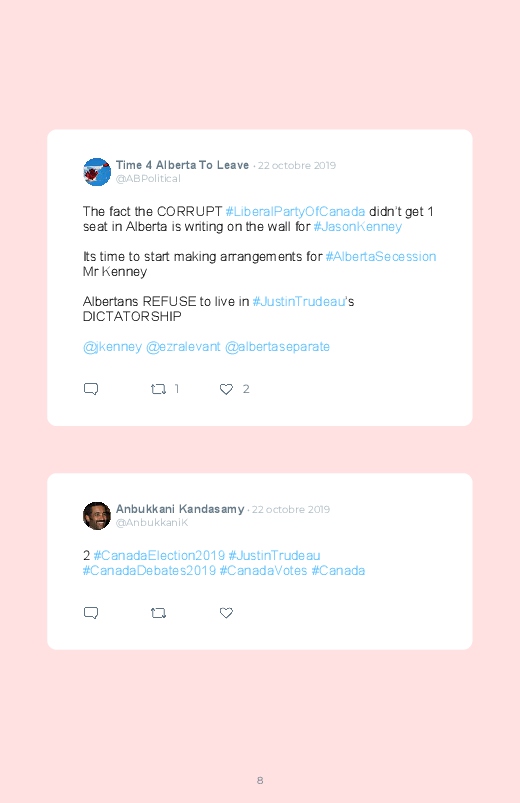Reply to Anbukkani Kandasamy's tweet
Image resolution: width=520 pixels, height=803 pixels.
point(91,612)
